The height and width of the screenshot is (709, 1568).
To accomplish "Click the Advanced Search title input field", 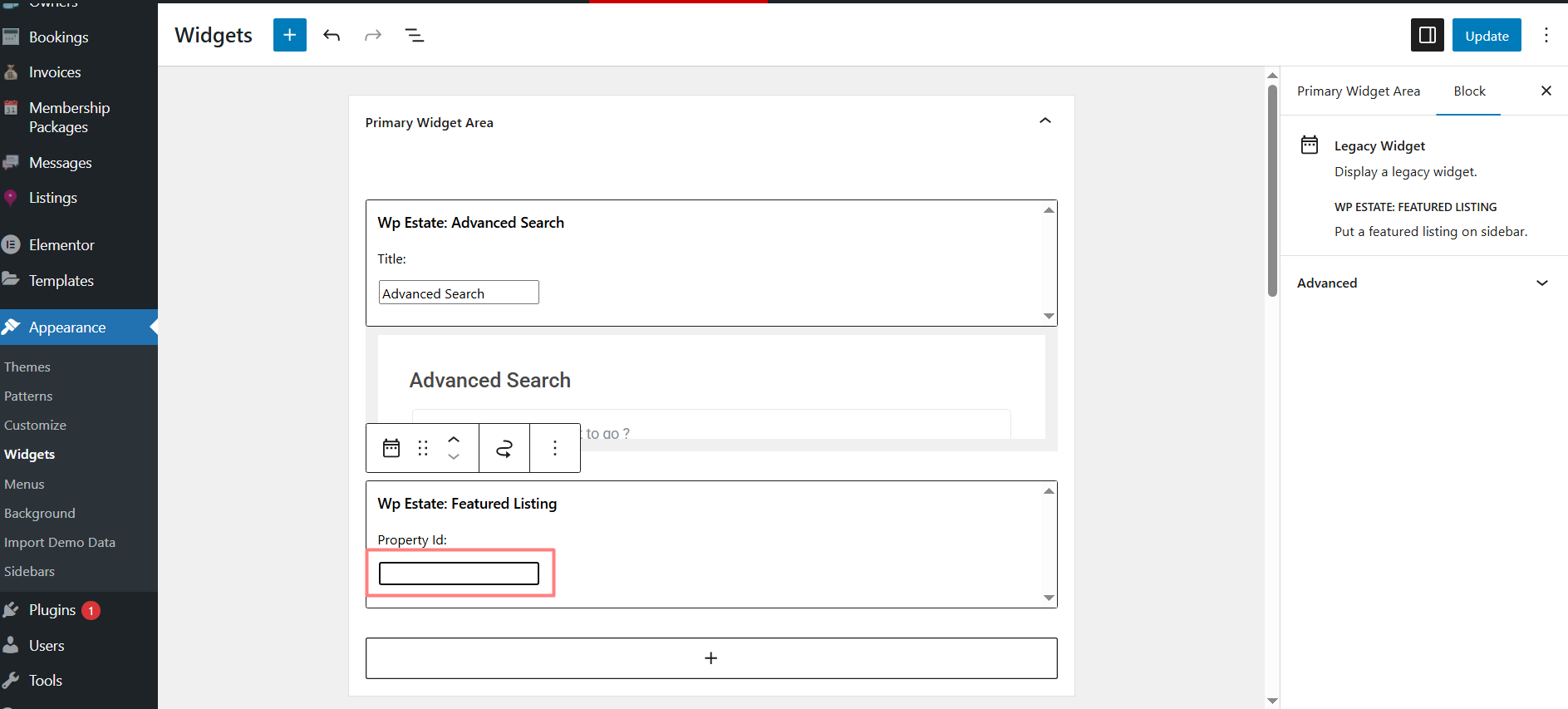I will (459, 293).
